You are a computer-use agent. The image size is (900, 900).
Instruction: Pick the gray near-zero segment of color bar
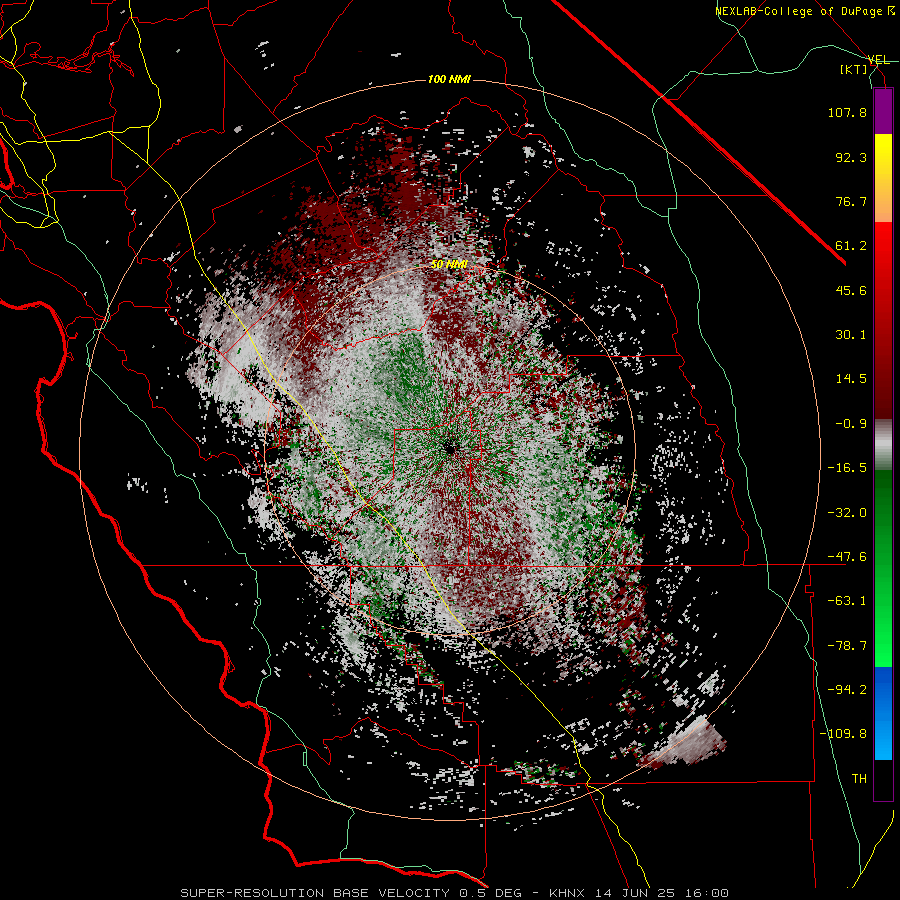[883, 444]
